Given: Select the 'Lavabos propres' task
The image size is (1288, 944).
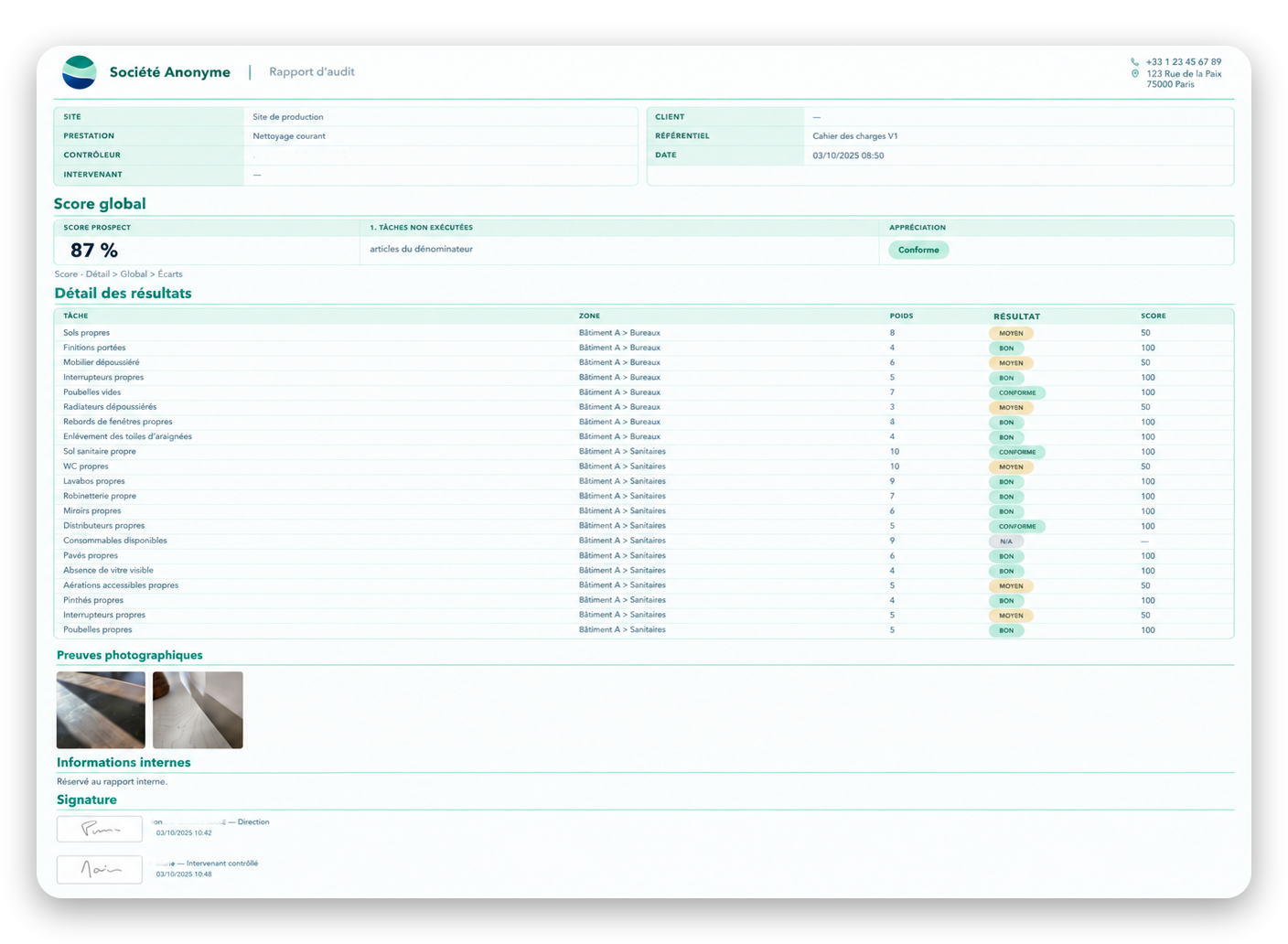Looking at the screenshot, I should coord(94,481).
